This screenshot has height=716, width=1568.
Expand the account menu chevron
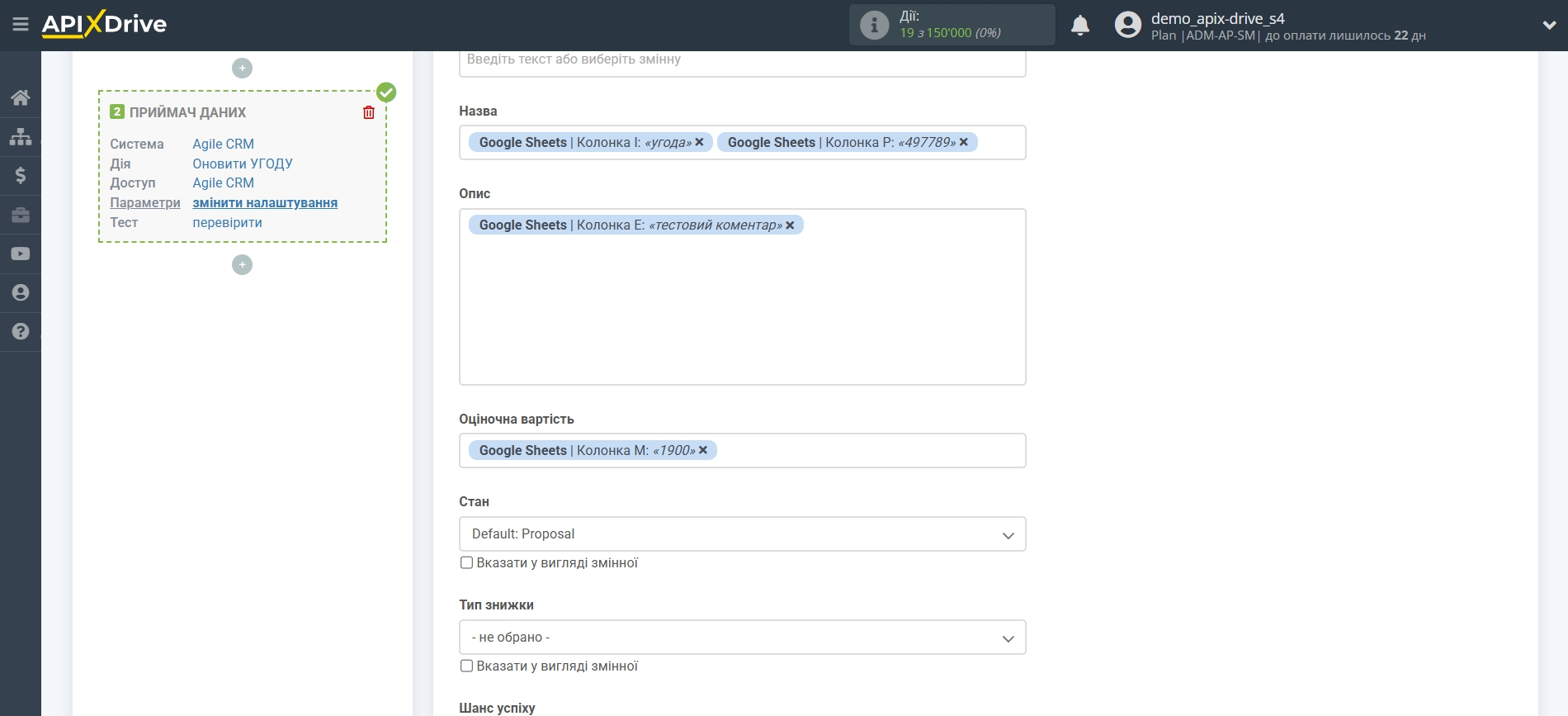point(1549,26)
